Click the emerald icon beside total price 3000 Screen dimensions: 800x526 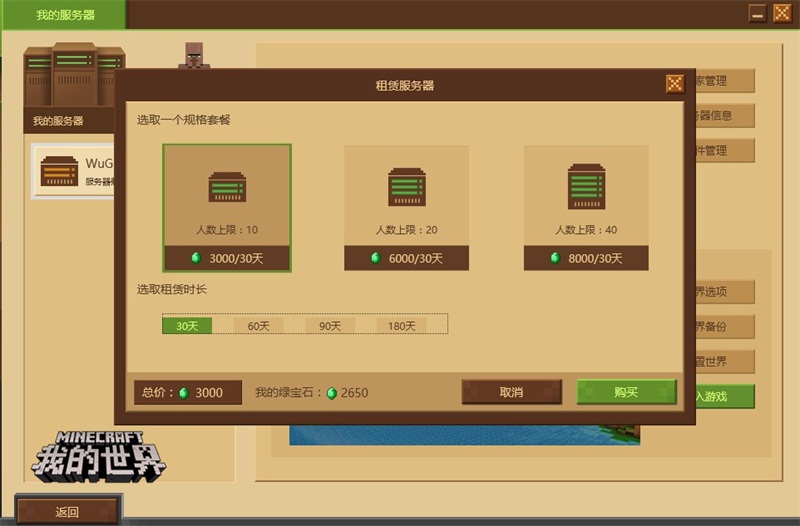pyautogui.click(x=183, y=393)
